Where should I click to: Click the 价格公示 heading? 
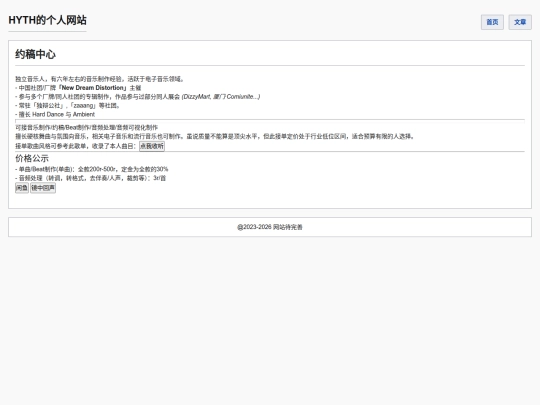coord(32,158)
